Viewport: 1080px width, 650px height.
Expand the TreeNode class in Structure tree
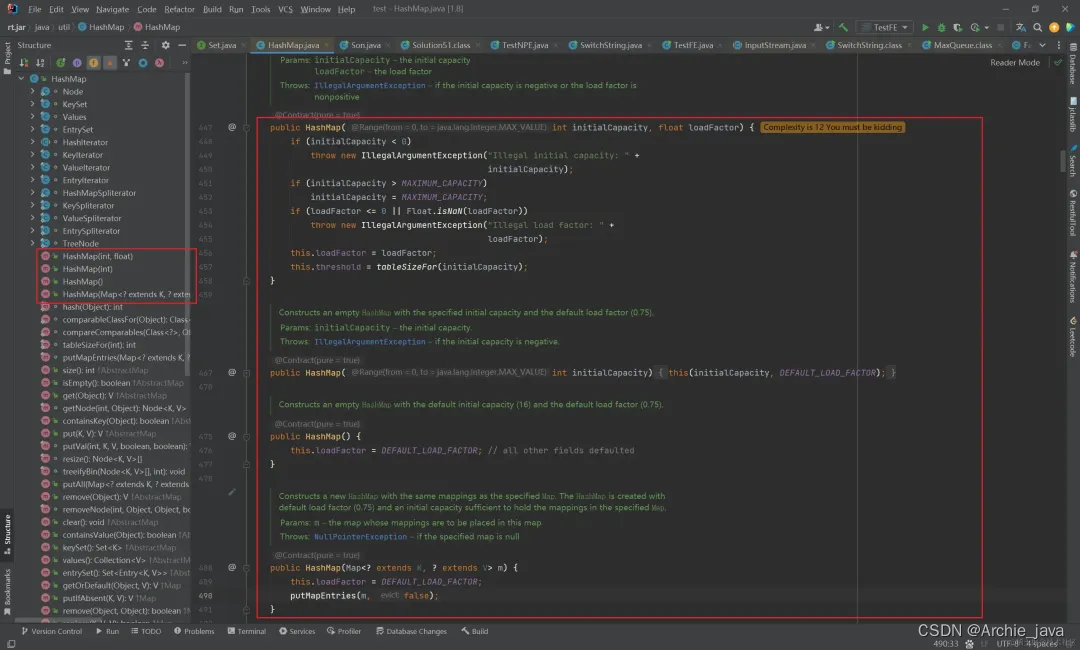click(32, 244)
